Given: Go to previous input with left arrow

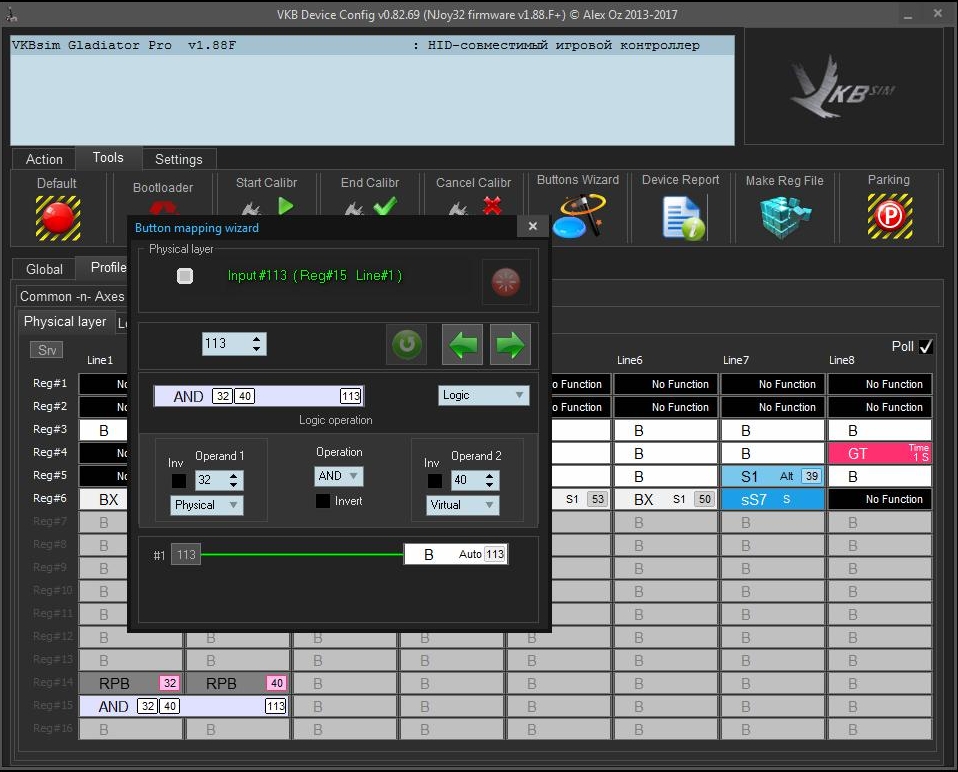Looking at the screenshot, I should click(463, 344).
